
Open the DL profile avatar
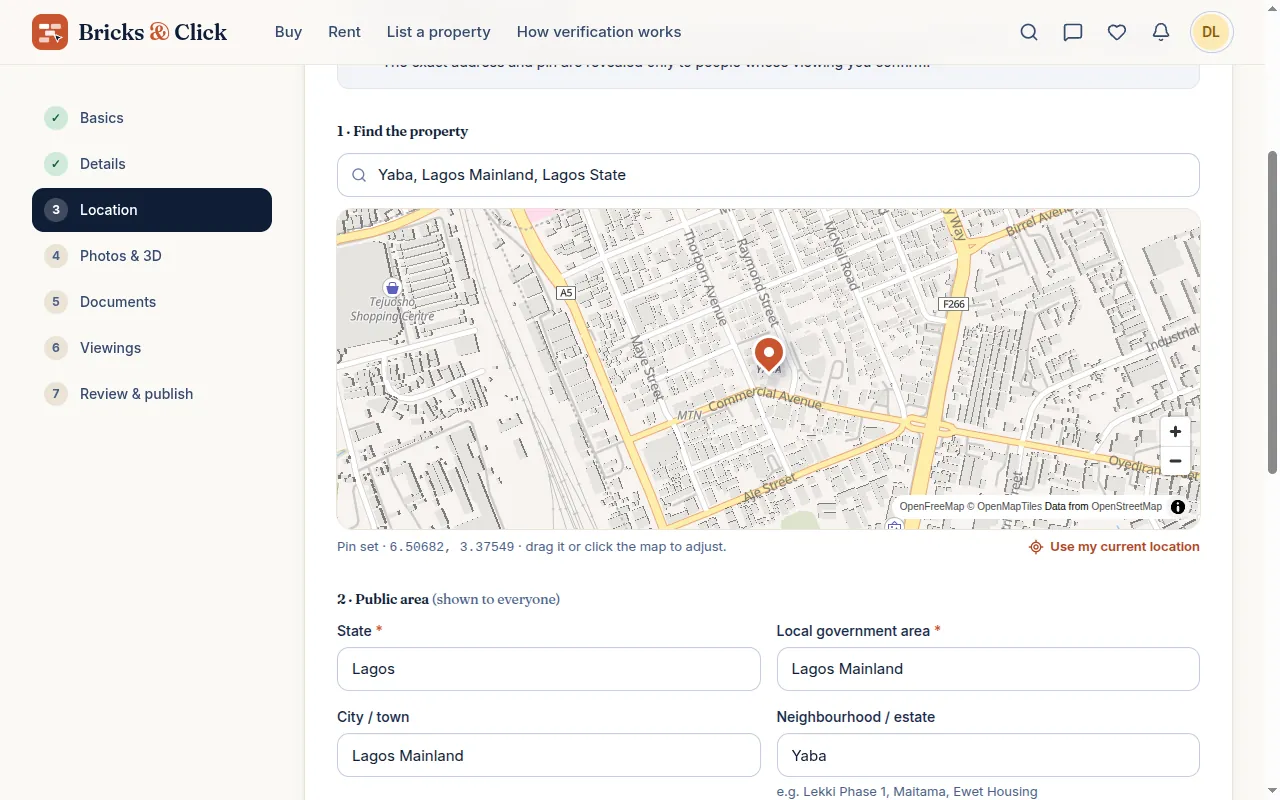tap(1211, 32)
